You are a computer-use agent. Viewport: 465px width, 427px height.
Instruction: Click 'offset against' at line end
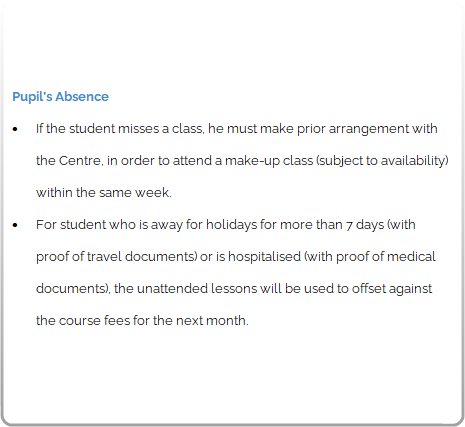click(x=392, y=289)
